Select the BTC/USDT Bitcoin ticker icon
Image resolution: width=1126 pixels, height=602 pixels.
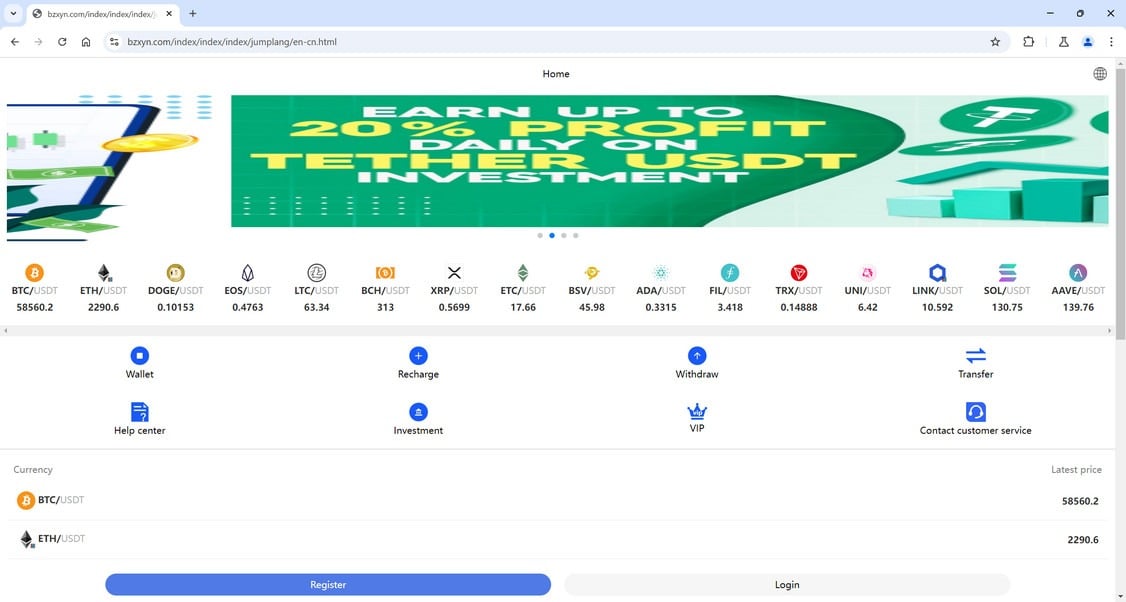coord(34,273)
